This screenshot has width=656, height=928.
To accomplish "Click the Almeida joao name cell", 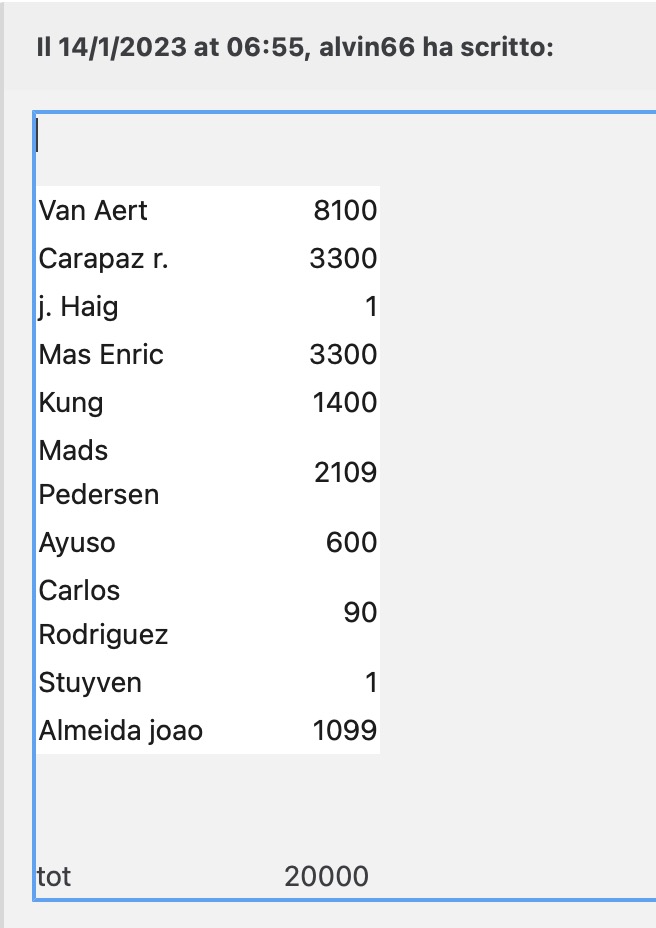I will (121, 731).
